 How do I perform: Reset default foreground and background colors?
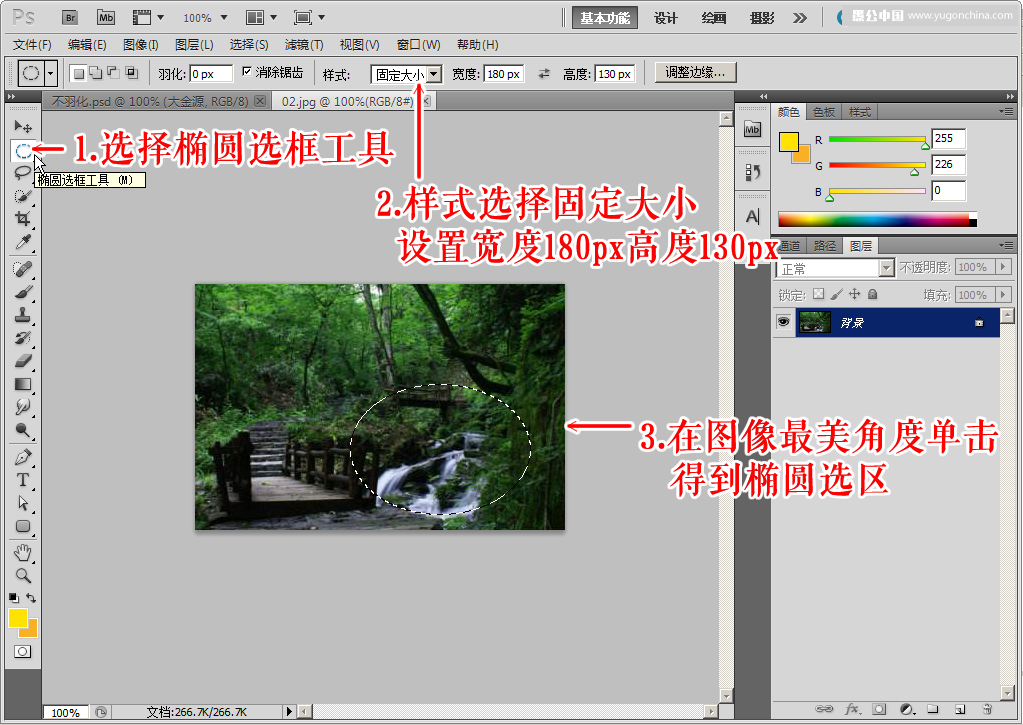(x=14, y=598)
